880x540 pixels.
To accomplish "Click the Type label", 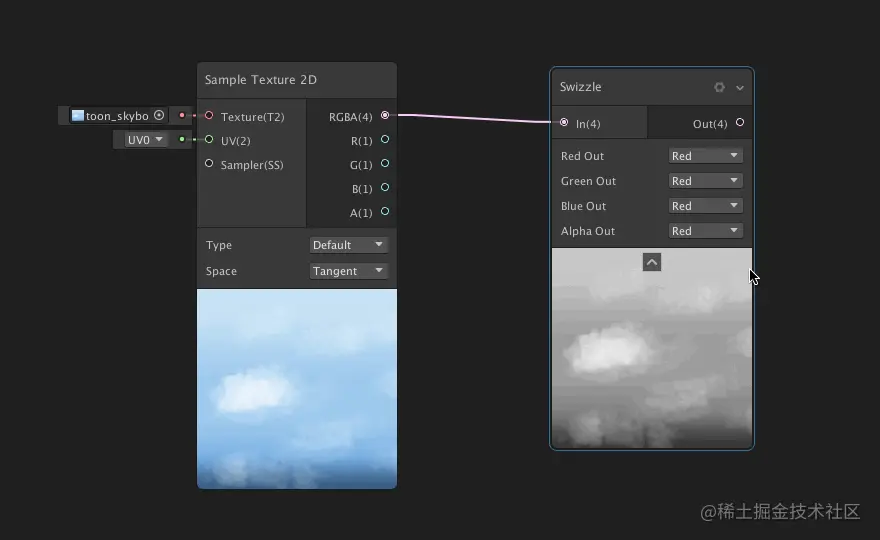I will click(x=219, y=245).
